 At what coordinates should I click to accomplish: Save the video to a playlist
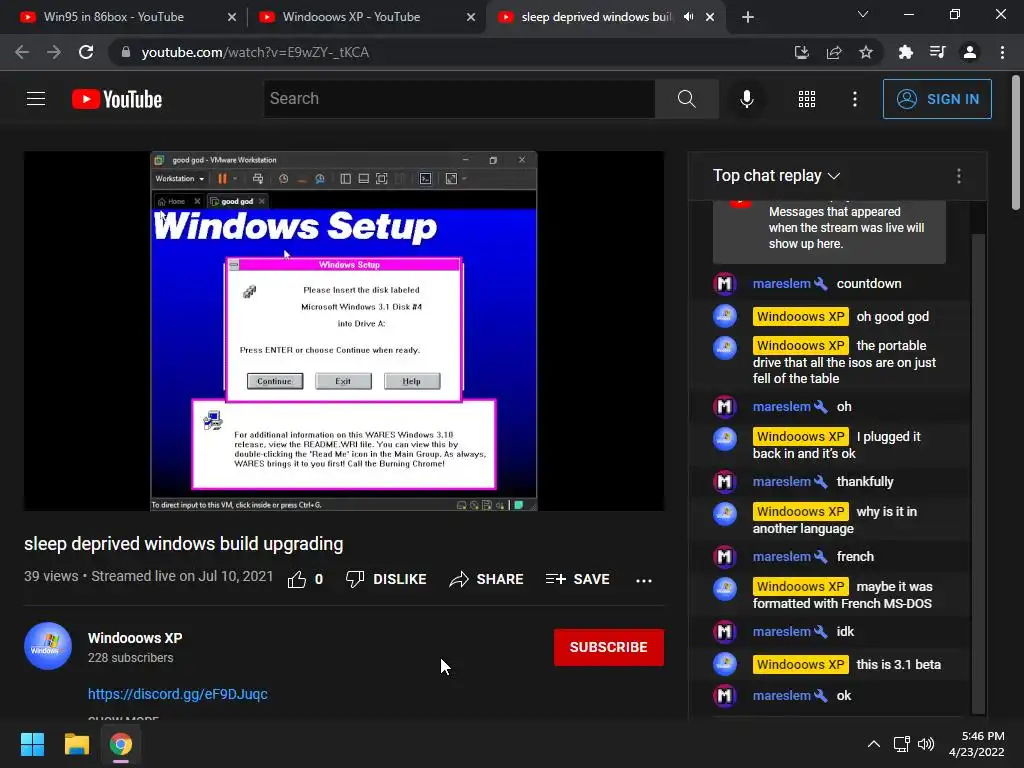577,579
